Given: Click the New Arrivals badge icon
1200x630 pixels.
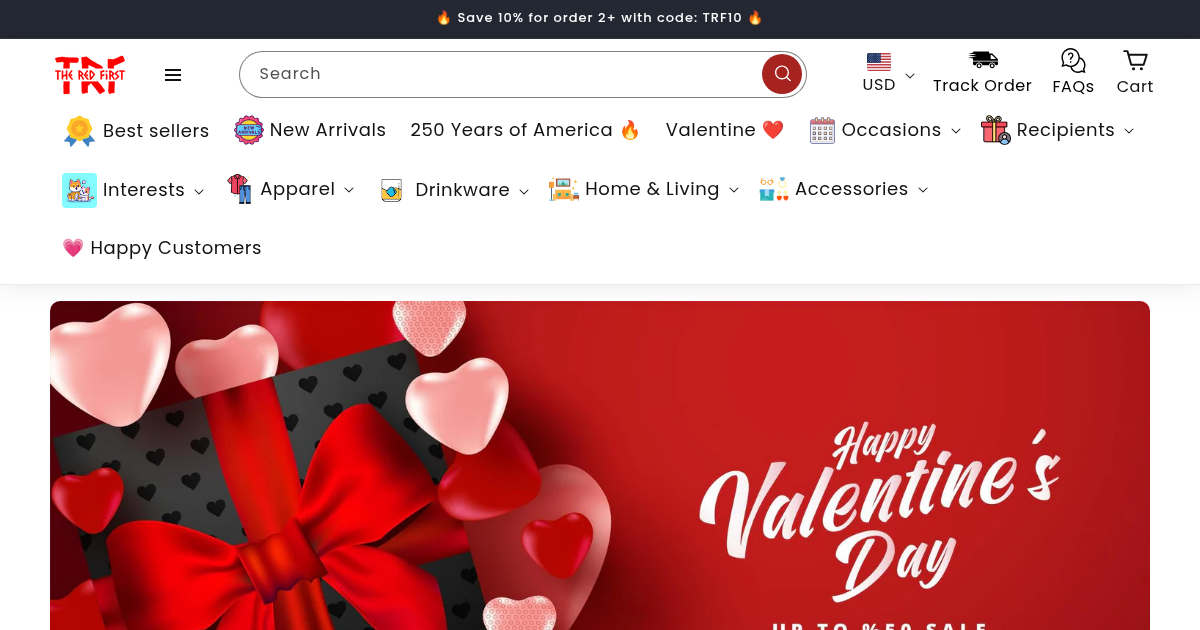Looking at the screenshot, I should [x=248, y=130].
